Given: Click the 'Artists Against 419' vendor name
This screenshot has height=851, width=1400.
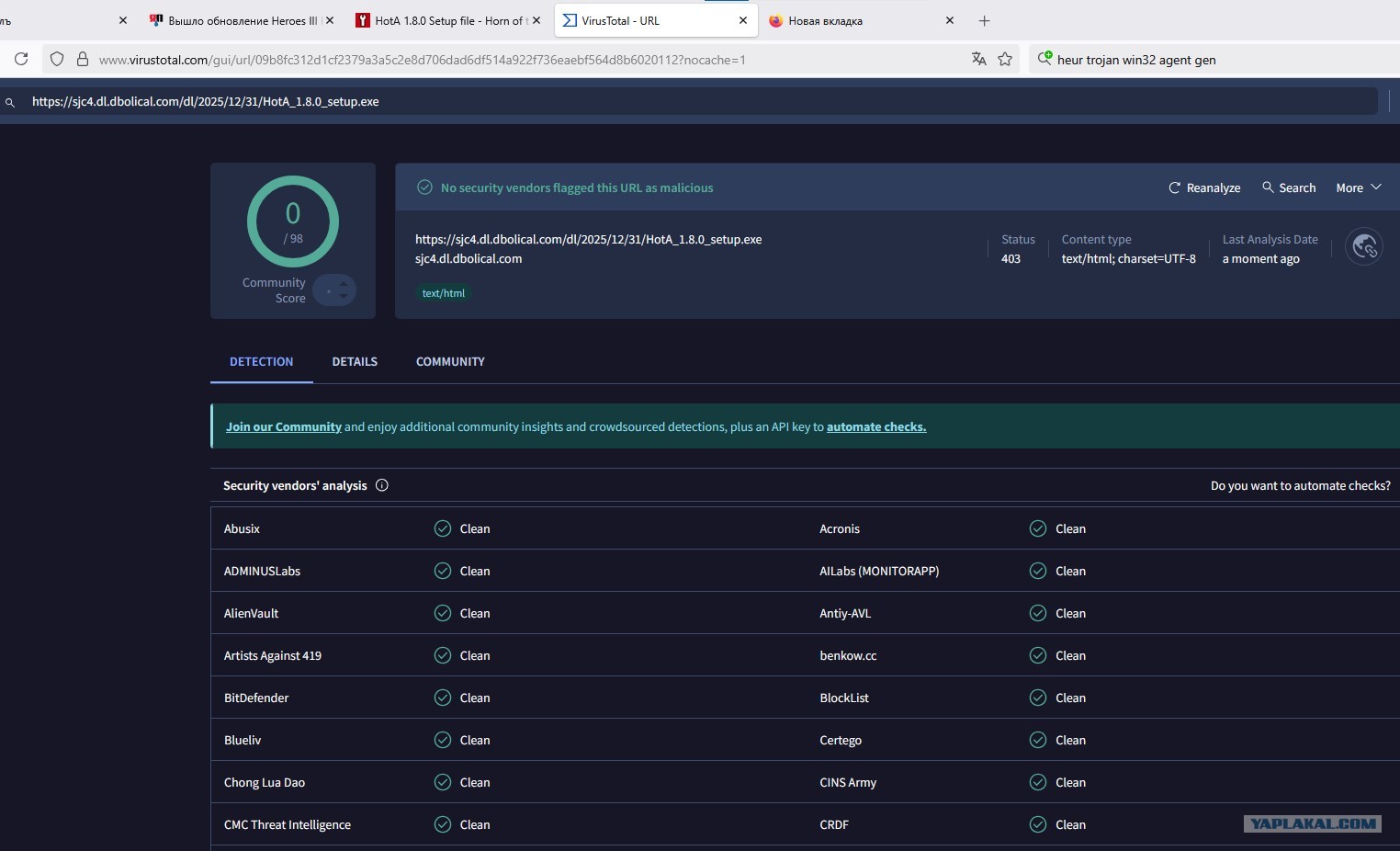Looking at the screenshot, I should 273,655.
